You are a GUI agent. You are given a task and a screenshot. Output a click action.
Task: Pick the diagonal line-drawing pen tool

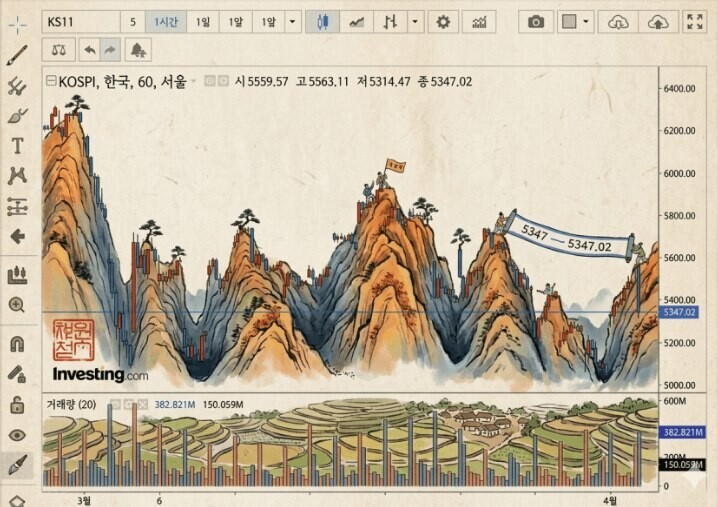click(x=17, y=55)
